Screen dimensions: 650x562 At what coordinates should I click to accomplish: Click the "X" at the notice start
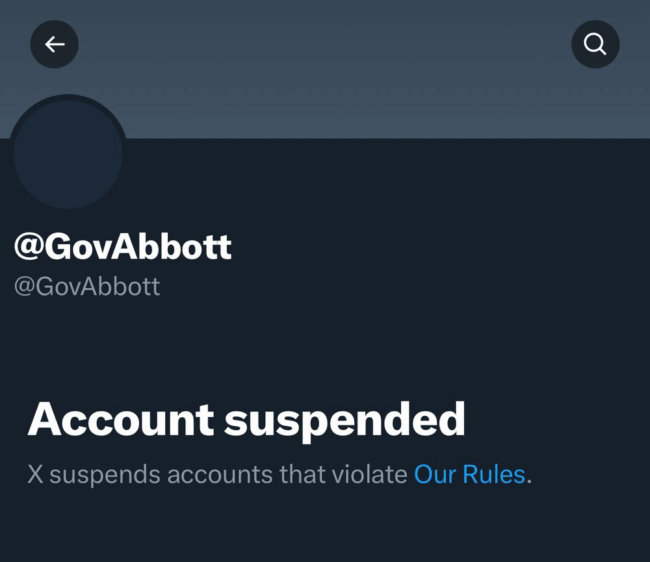pyautogui.click(x=35, y=474)
